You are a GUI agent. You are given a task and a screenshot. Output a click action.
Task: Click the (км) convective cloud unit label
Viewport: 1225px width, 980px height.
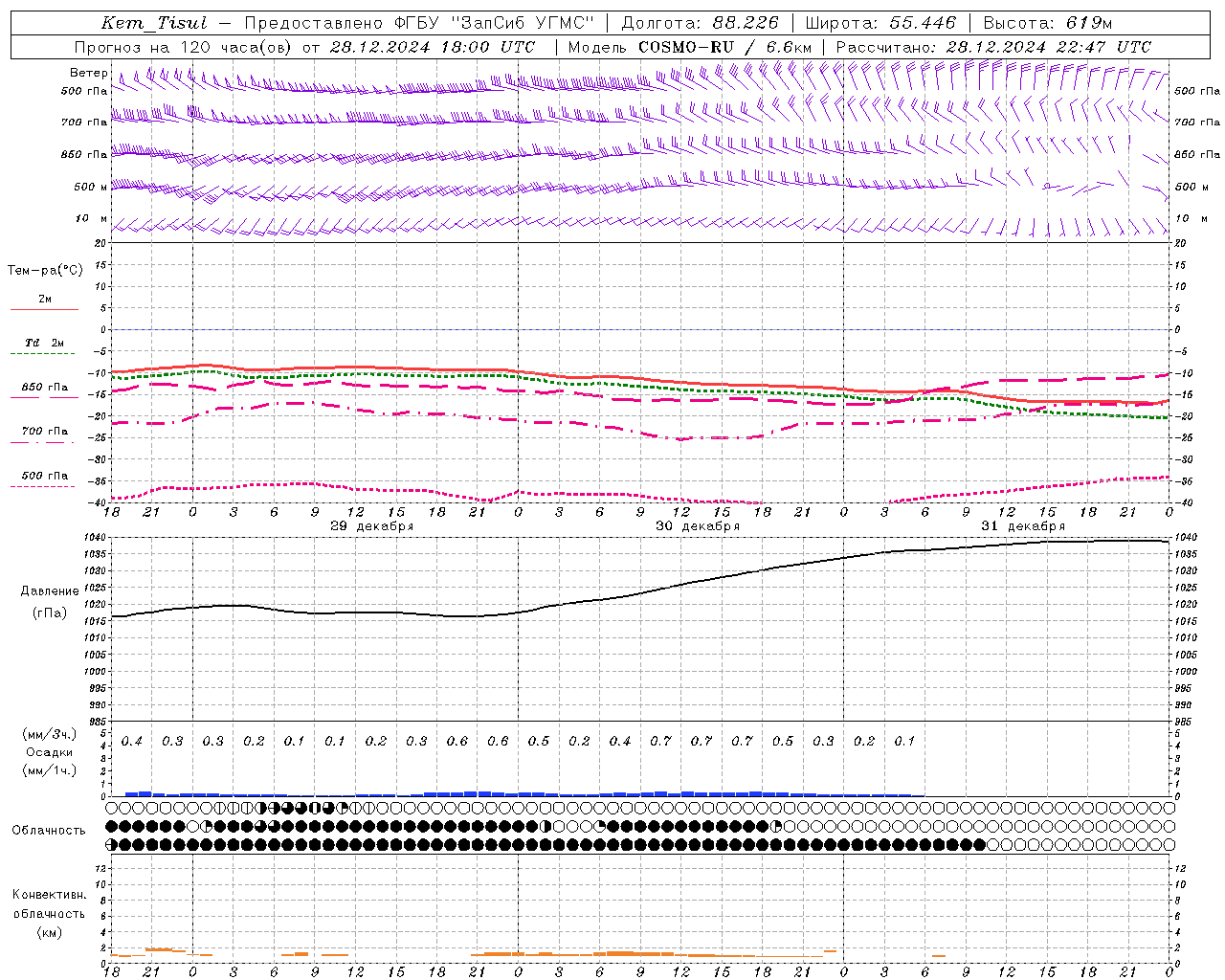tap(49, 932)
